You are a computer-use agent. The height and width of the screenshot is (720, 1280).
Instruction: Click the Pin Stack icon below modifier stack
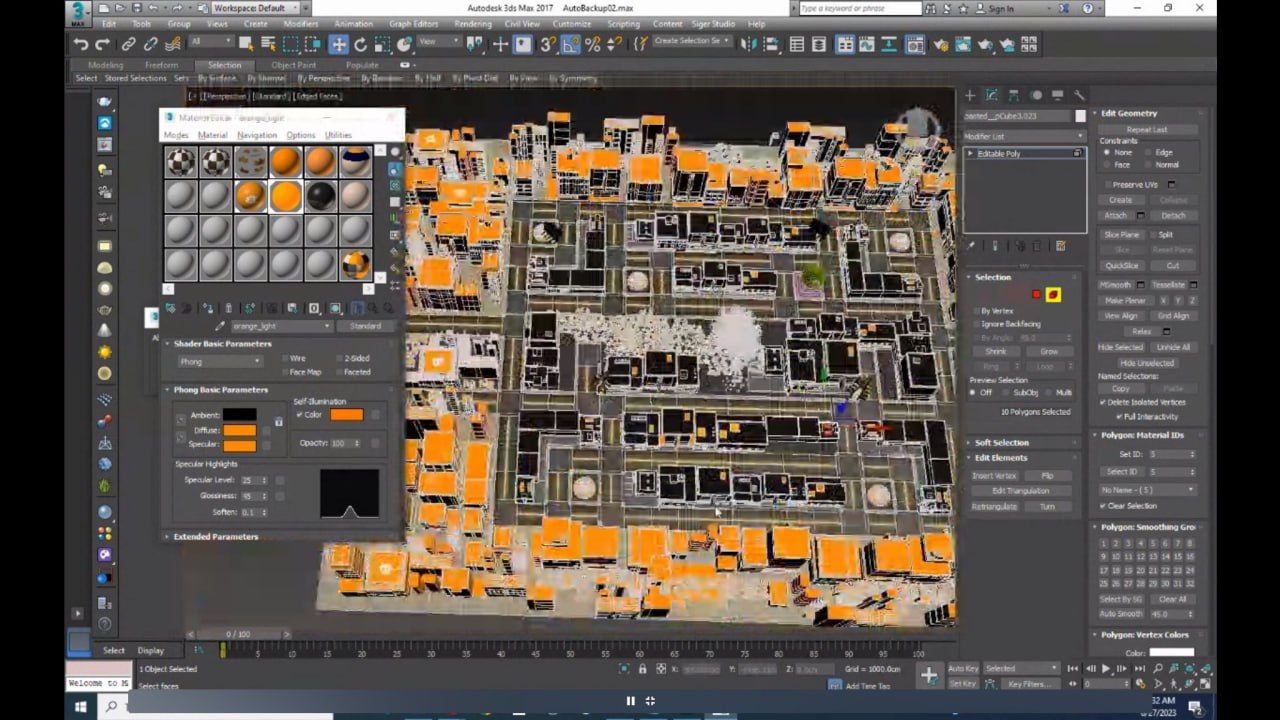tap(970, 246)
